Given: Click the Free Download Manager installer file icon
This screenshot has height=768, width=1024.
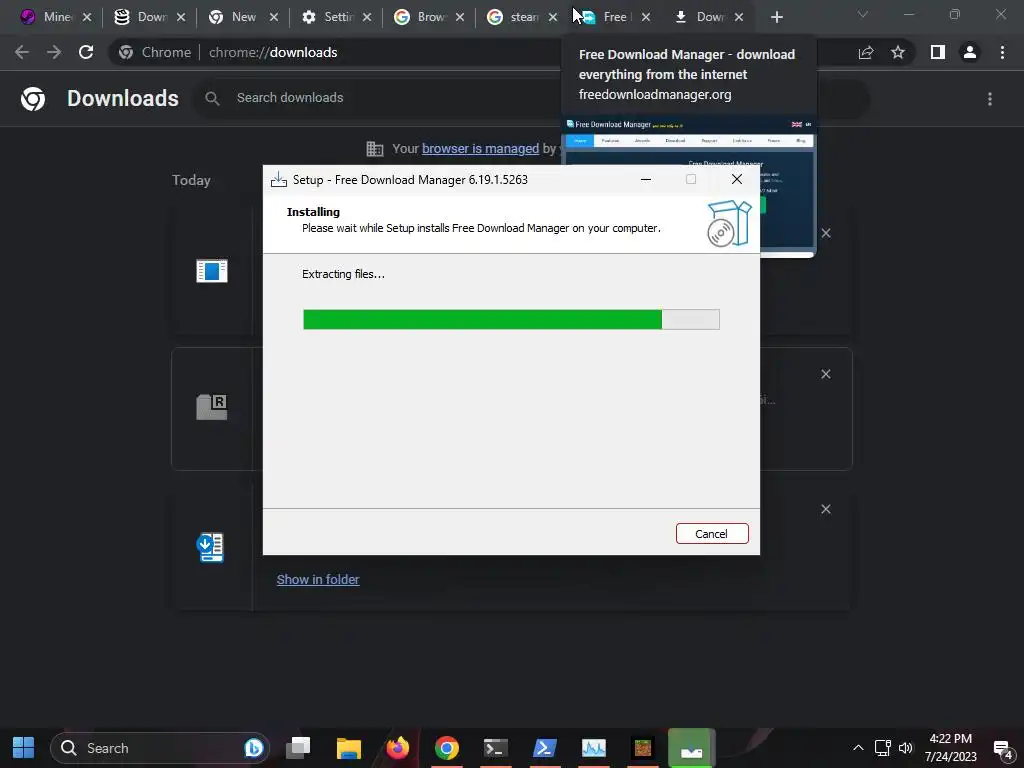Looking at the screenshot, I should click(210, 547).
